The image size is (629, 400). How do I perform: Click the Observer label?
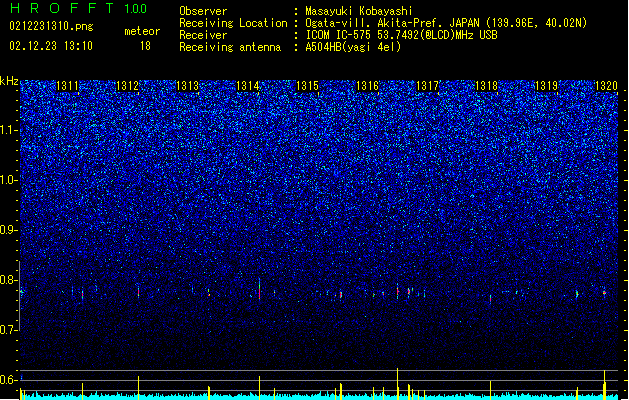pos(203,11)
